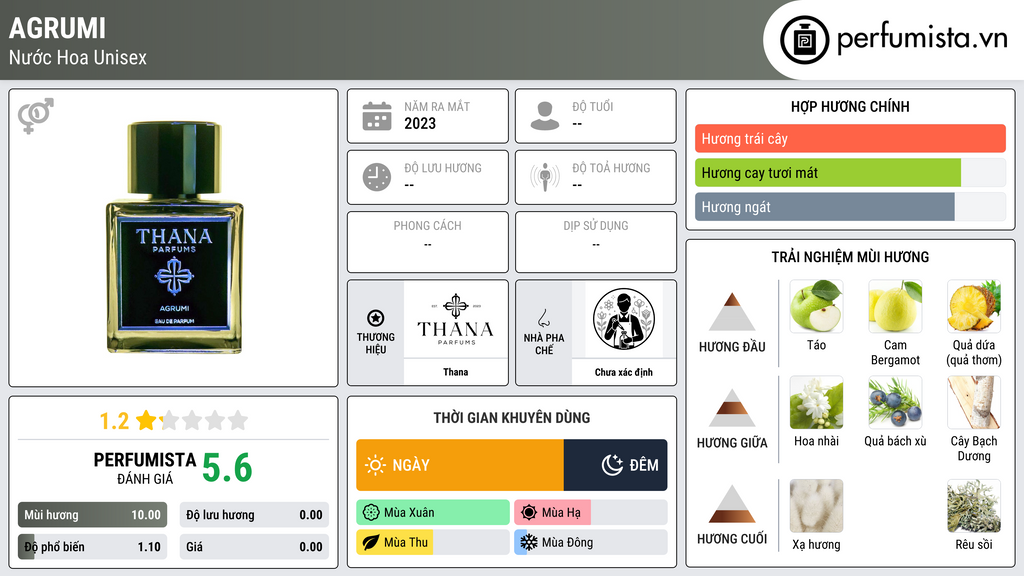Click the Hương giữa pyramid icon
The image size is (1024, 576).
pyautogui.click(x=732, y=408)
